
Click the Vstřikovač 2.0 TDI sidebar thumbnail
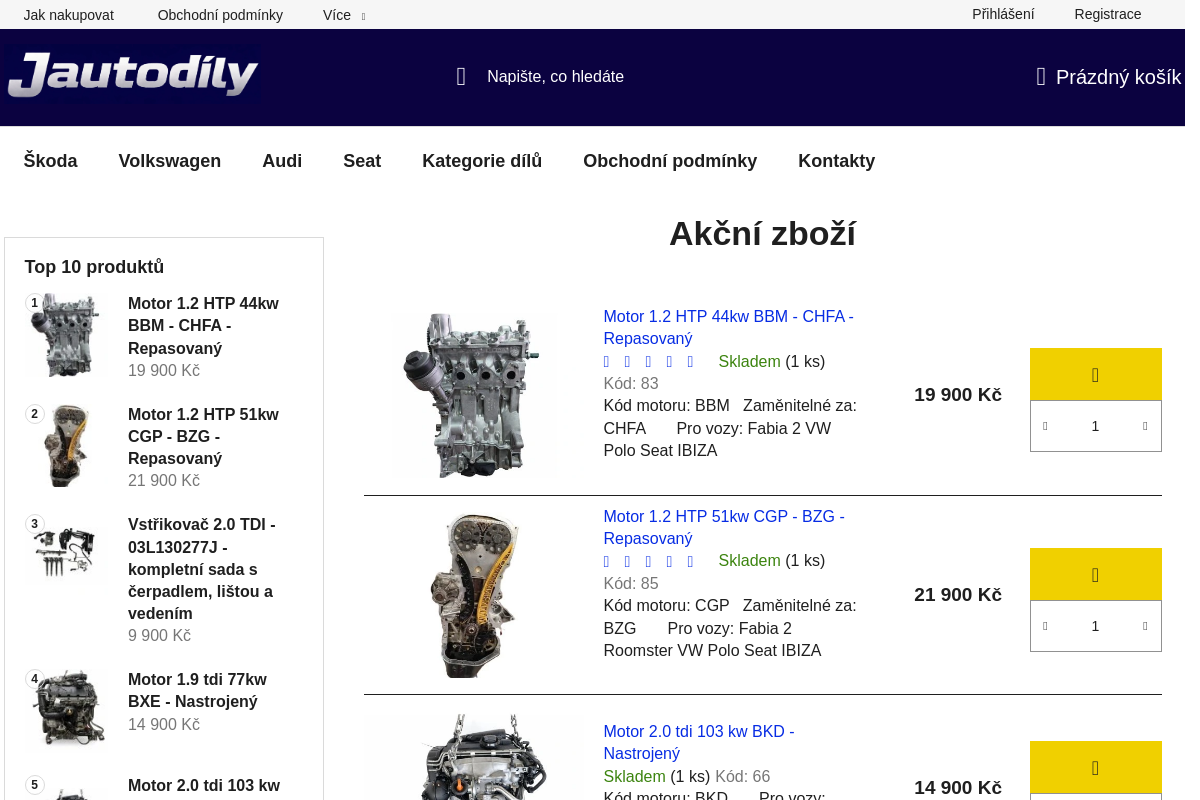click(66, 551)
